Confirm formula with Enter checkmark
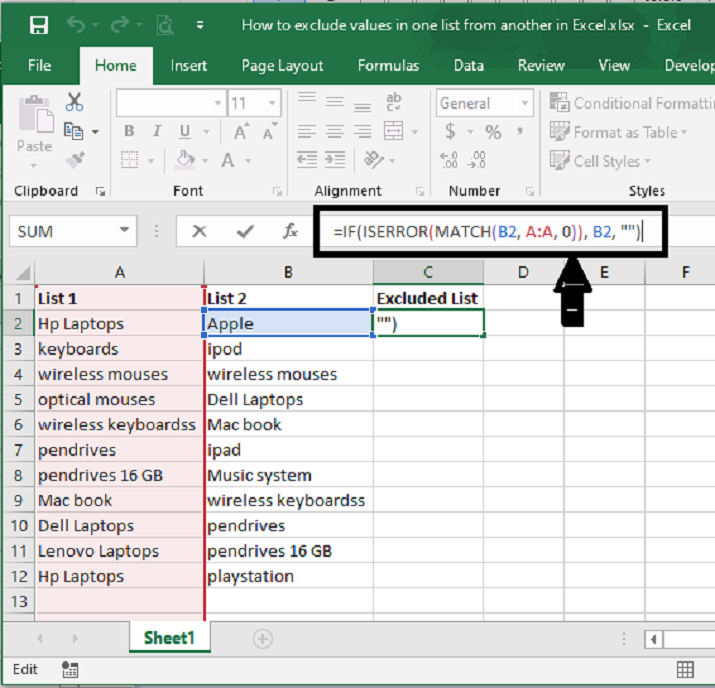Image resolution: width=715 pixels, height=688 pixels. [245, 231]
